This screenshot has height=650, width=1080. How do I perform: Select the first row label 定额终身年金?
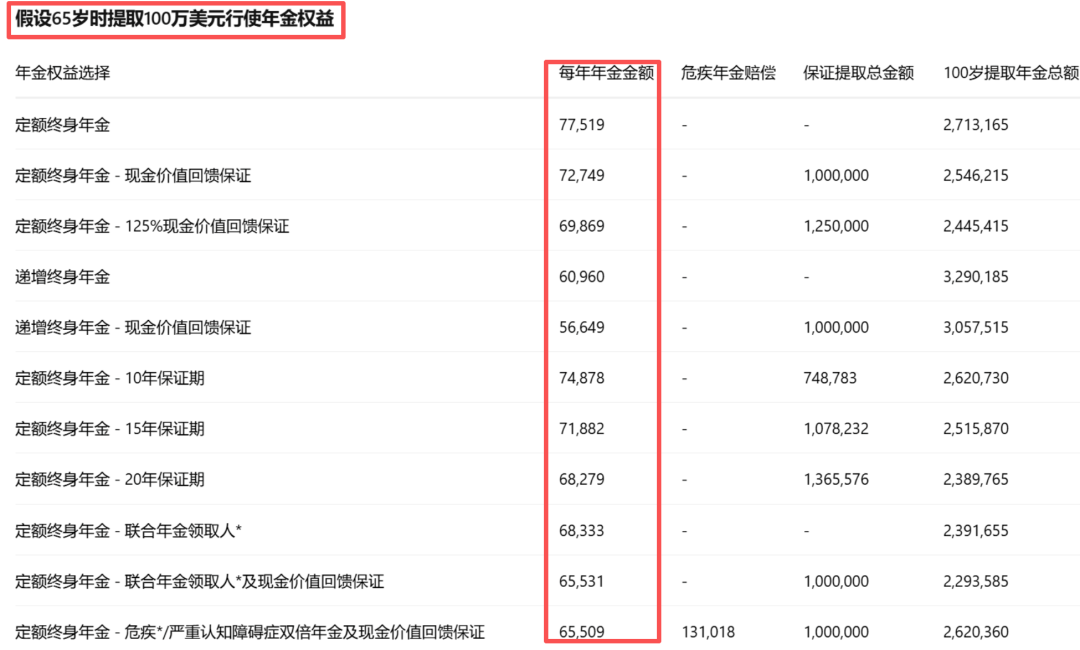(x=63, y=125)
